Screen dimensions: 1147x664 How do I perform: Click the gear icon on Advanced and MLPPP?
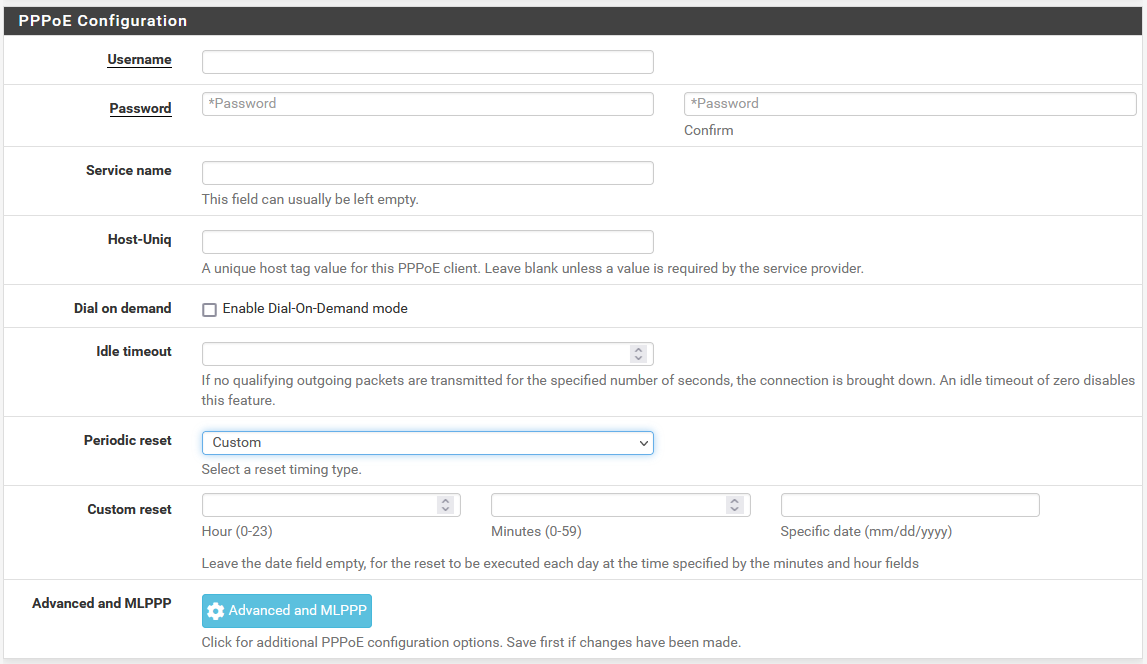pyautogui.click(x=215, y=611)
